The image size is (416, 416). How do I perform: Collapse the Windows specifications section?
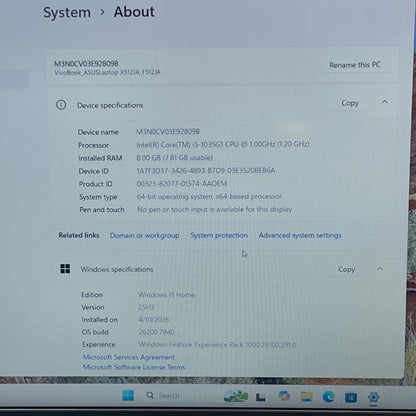click(x=380, y=268)
